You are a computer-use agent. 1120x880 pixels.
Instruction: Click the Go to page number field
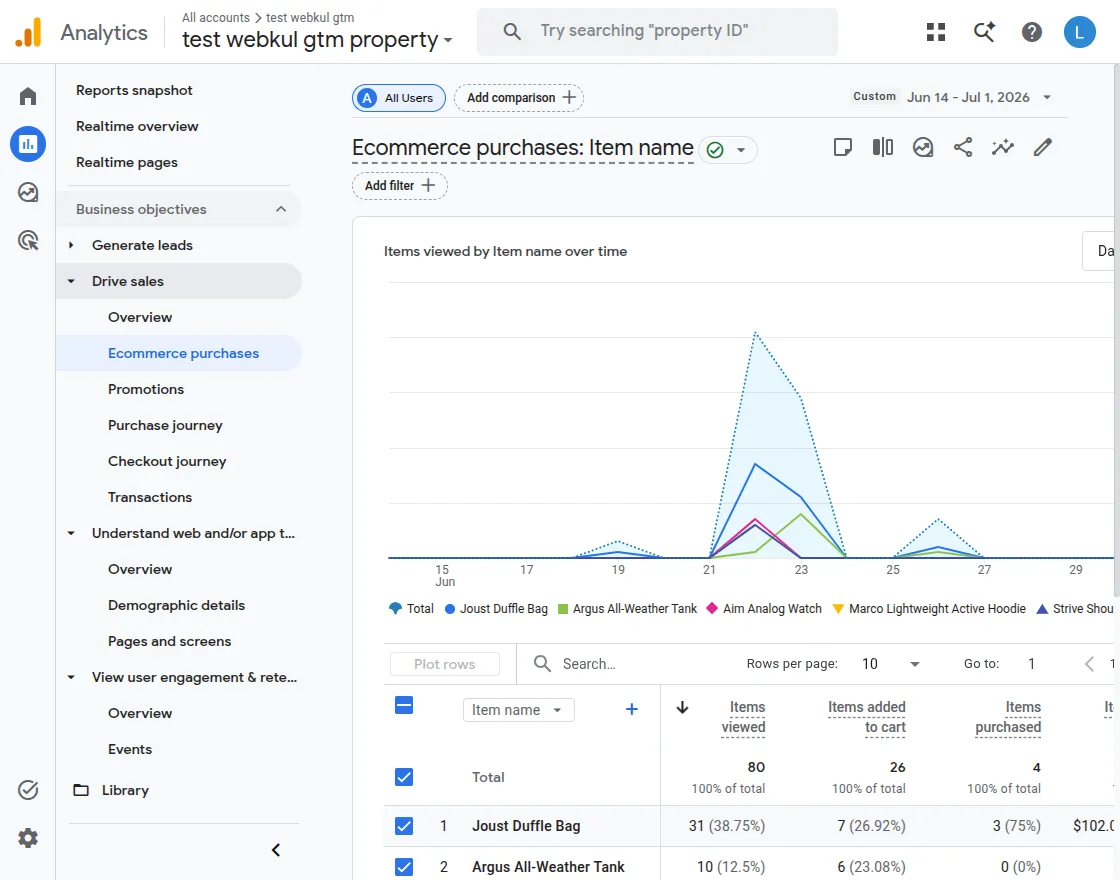pyautogui.click(x=1031, y=664)
